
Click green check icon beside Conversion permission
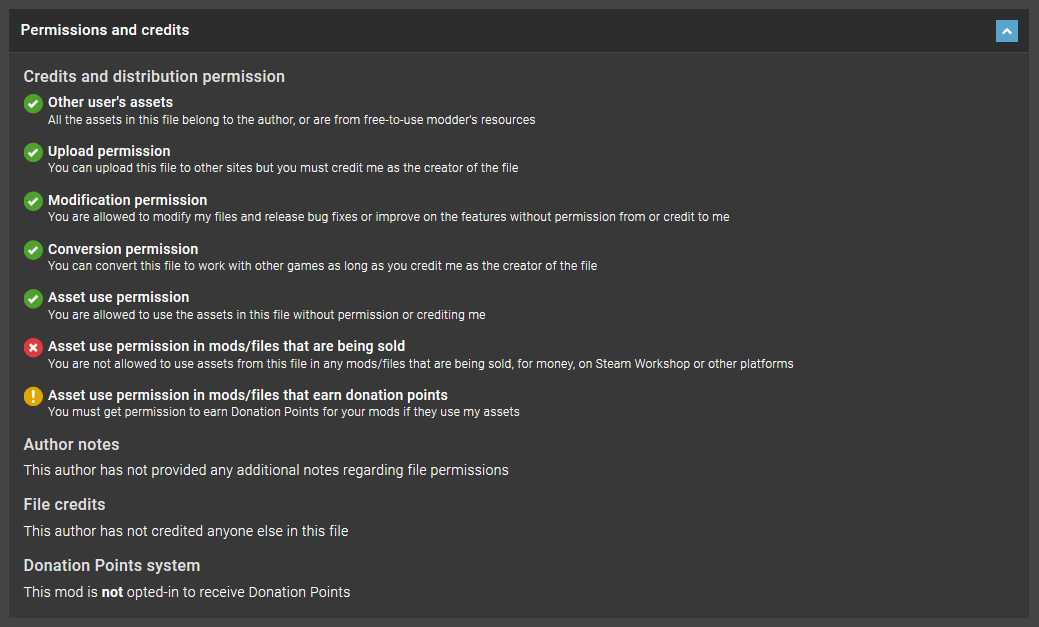click(33, 250)
